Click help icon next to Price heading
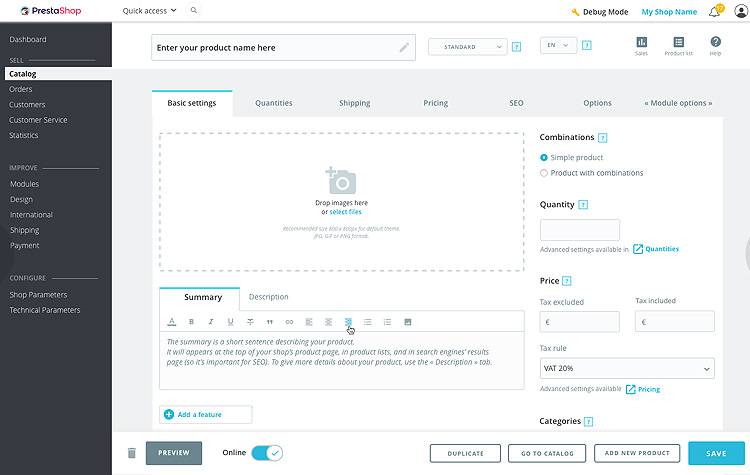This screenshot has height=475, width=750. tap(567, 281)
